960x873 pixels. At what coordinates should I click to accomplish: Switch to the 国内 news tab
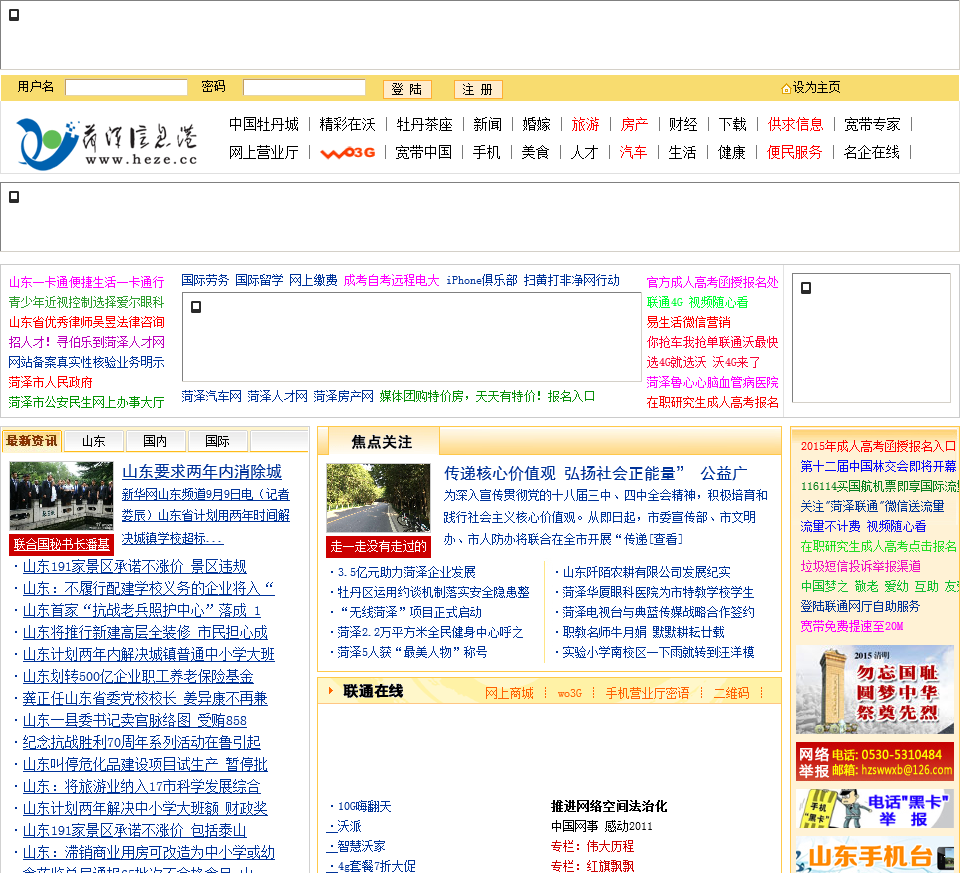point(155,441)
